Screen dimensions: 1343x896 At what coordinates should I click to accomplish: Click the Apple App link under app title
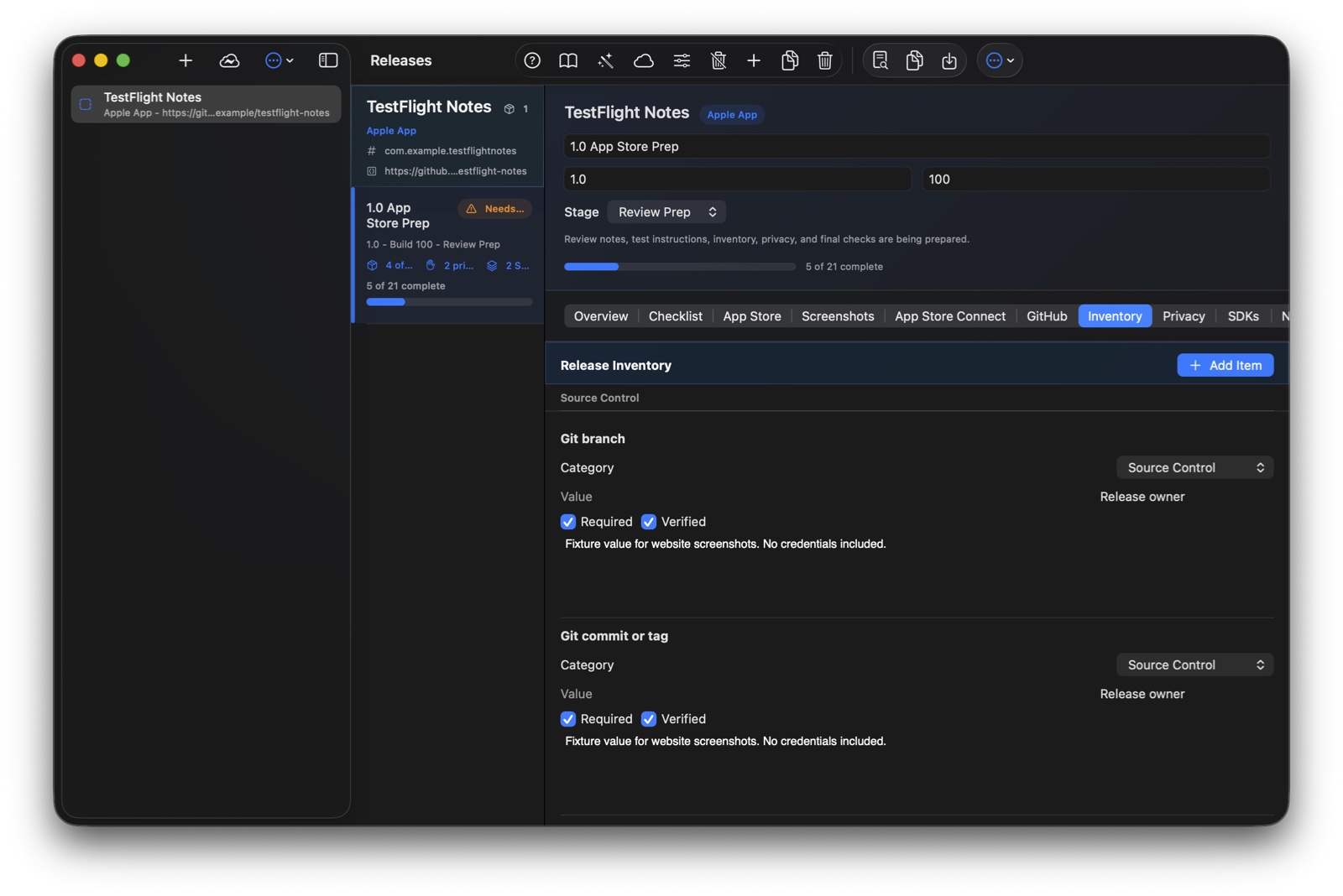[391, 131]
